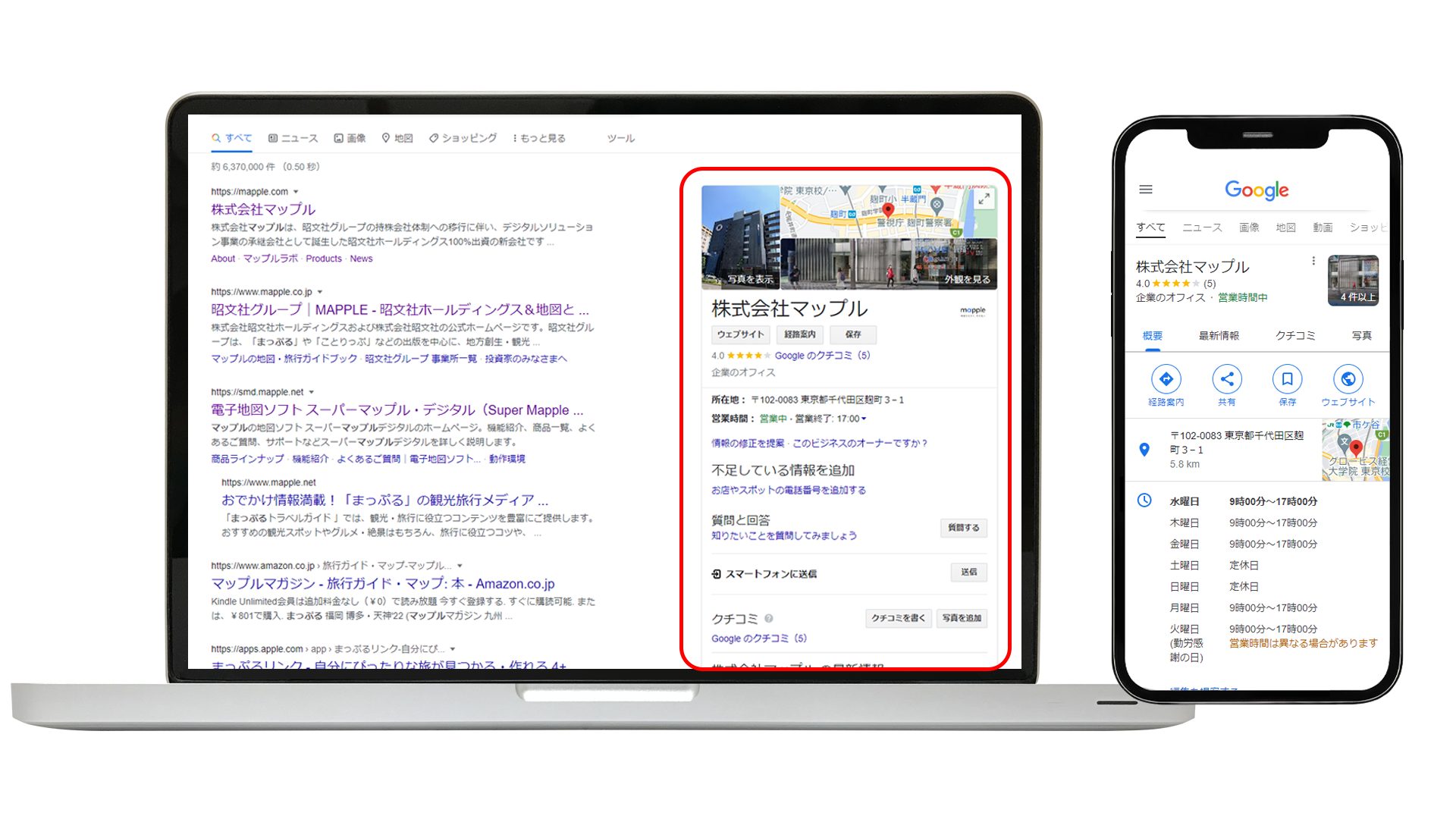Click お店やスポットの電話番号を追加する link
Image resolution: width=1456 pixels, height=819 pixels.
pyautogui.click(x=789, y=490)
